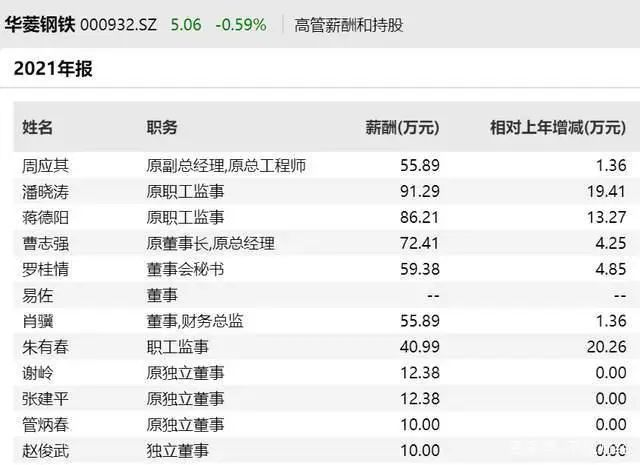The image size is (640, 465).
Task: Click the 谢岭 name cell
Action: pyautogui.click(x=38, y=373)
